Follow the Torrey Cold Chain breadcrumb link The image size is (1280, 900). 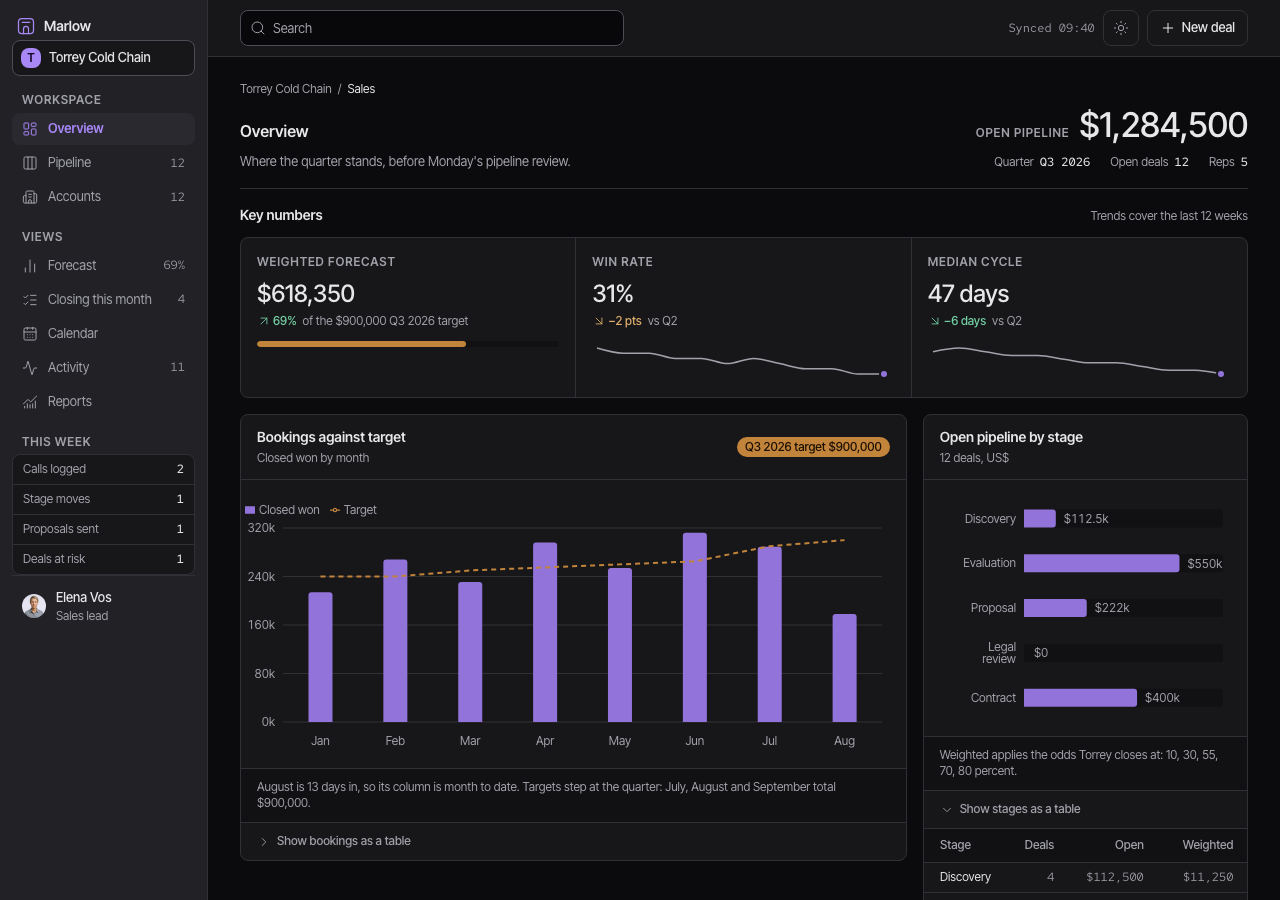[286, 89]
